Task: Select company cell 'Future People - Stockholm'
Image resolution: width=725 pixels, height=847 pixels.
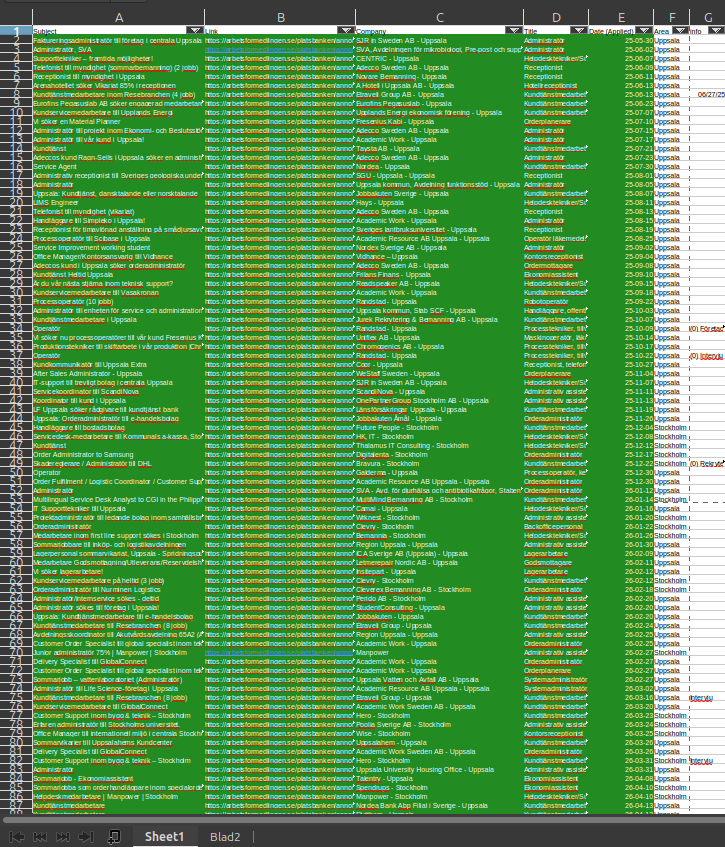Action: point(439,428)
